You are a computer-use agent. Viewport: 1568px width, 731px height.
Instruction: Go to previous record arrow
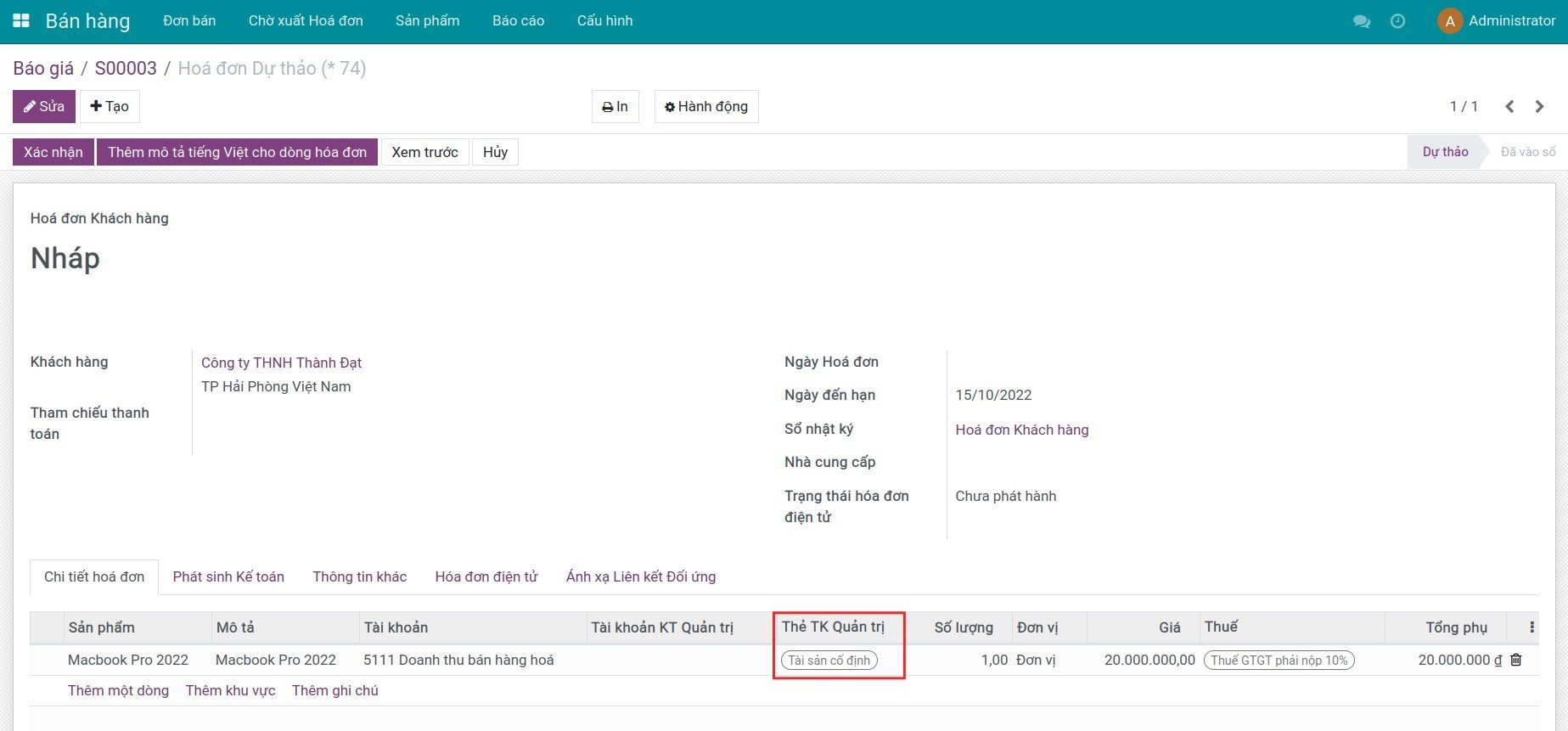coord(1509,106)
